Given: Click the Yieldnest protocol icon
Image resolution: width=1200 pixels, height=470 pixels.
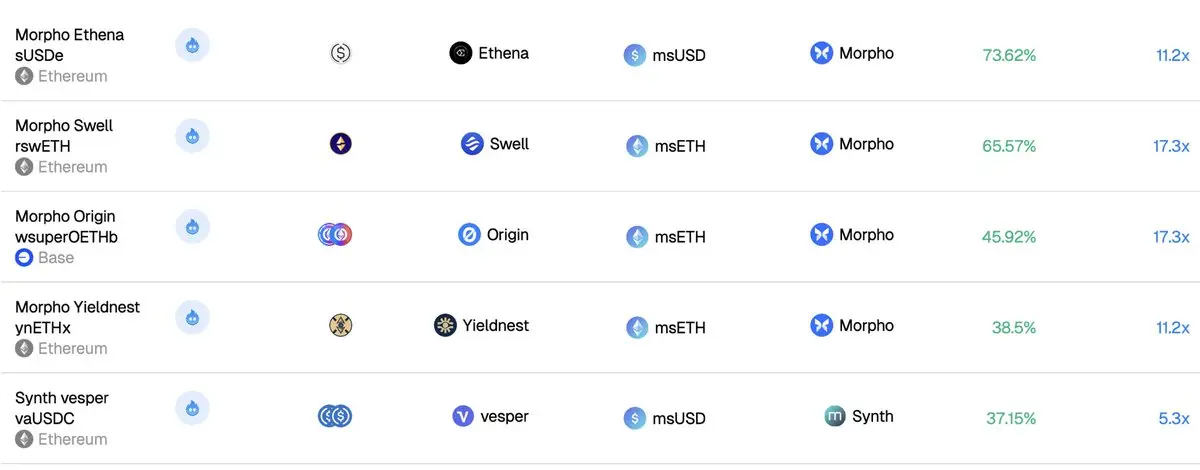Looking at the screenshot, I should click(x=445, y=325).
